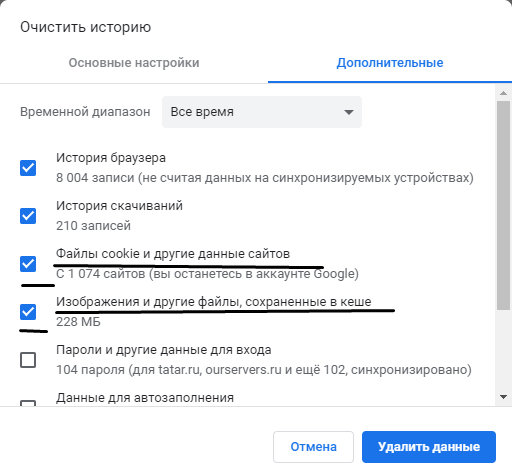Open the Временной диапазон dropdown
512x465 pixels.
pyautogui.click(x=262, y=112)
